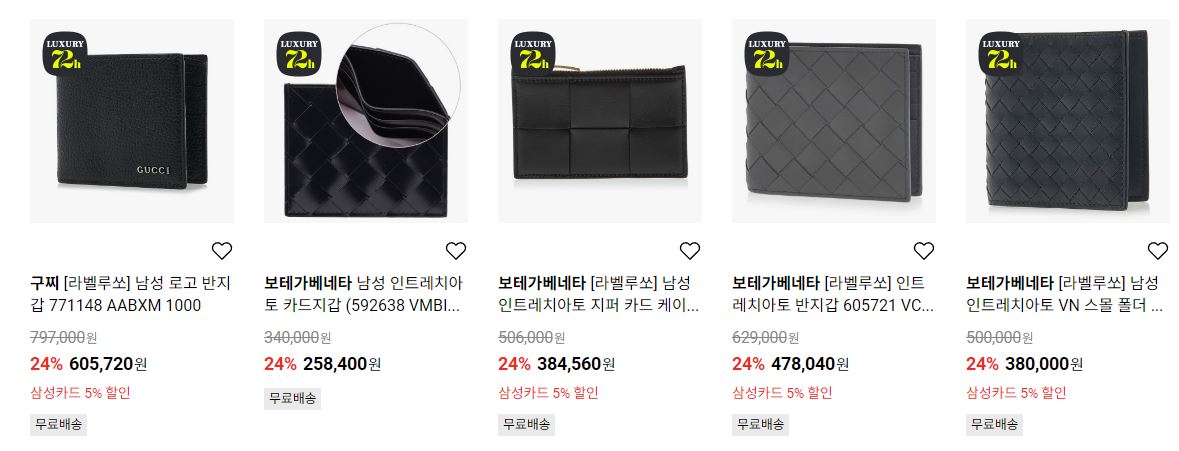Screen dimensions: 1179x451
Task: Click Luxury 72h badge on zipper card case
Action: (x=533, y=53)
